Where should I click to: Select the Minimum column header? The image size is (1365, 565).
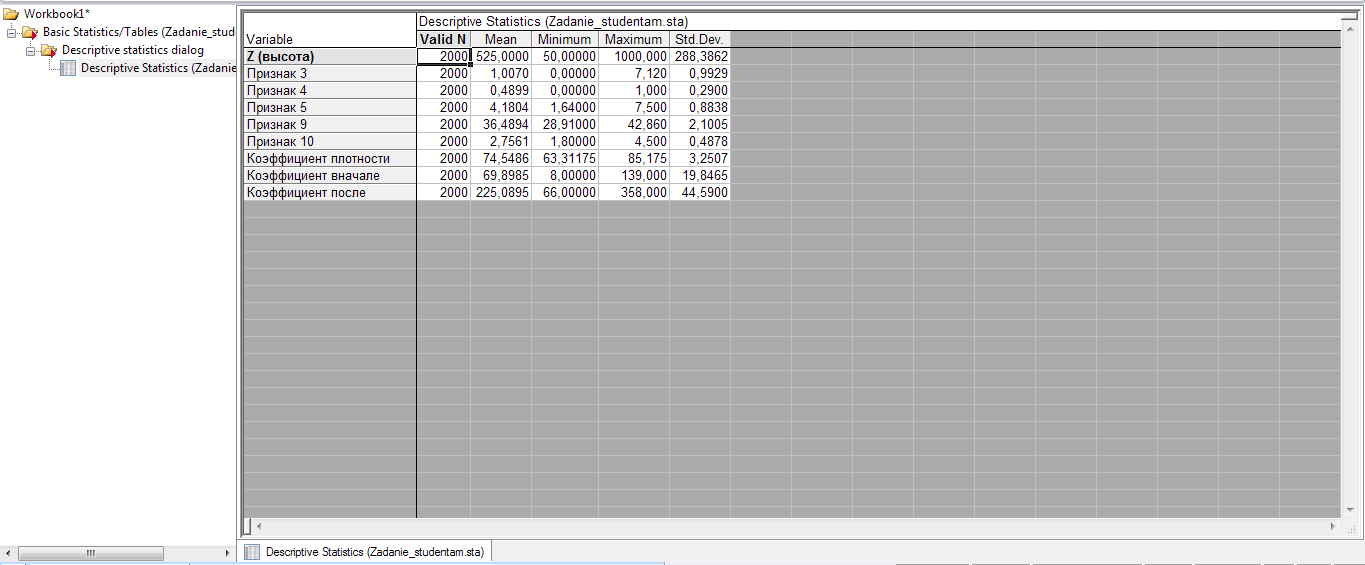[565, 39]
